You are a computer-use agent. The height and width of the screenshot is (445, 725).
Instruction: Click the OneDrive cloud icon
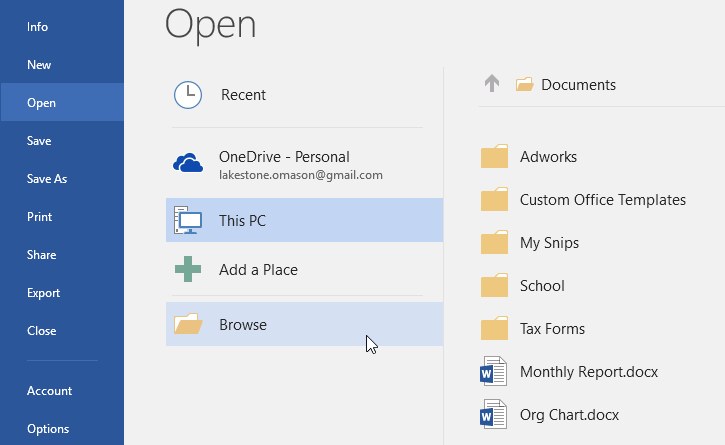(188, 164)
